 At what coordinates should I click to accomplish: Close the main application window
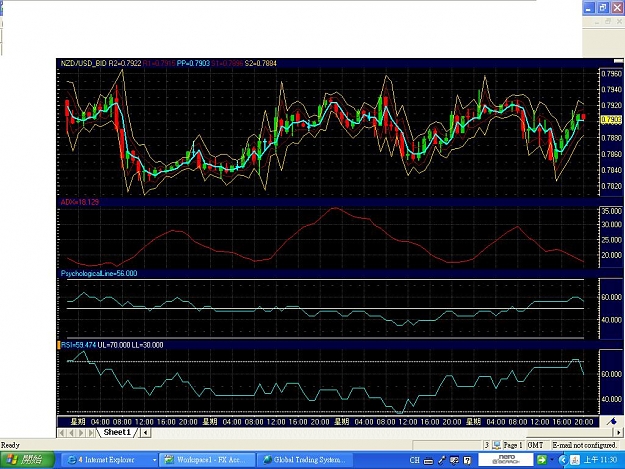coord(617,8)
